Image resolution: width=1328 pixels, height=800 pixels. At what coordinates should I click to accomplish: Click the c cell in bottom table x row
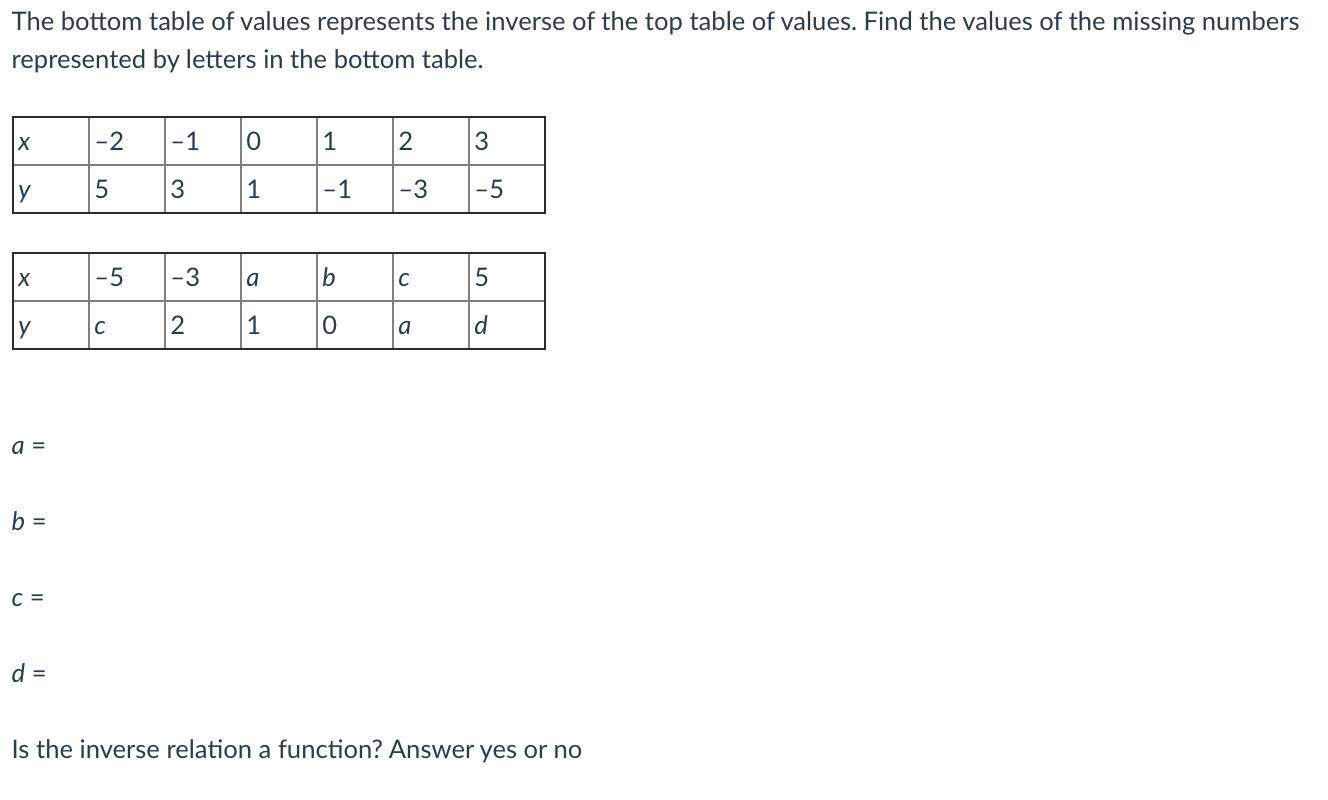431,277
